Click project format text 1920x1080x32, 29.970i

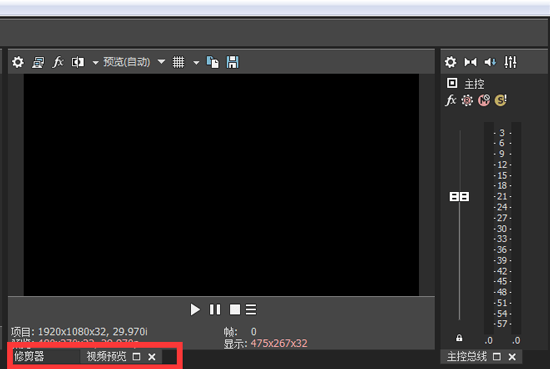click(93, 331)
